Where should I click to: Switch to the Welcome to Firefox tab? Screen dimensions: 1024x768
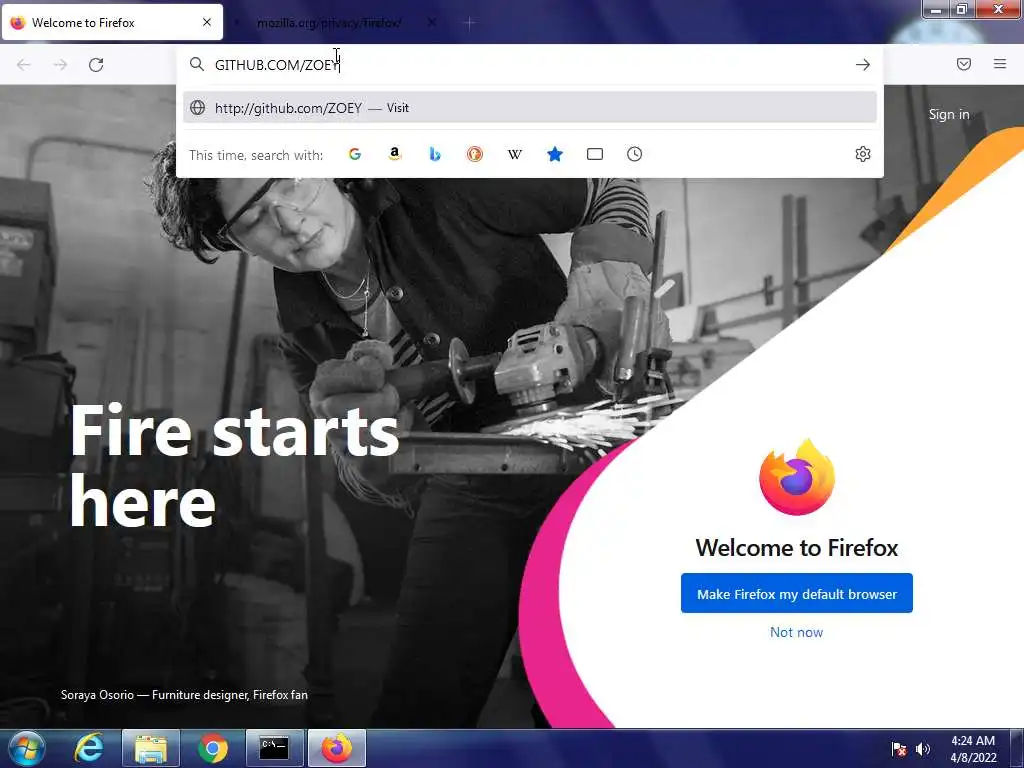click(112, 22)
